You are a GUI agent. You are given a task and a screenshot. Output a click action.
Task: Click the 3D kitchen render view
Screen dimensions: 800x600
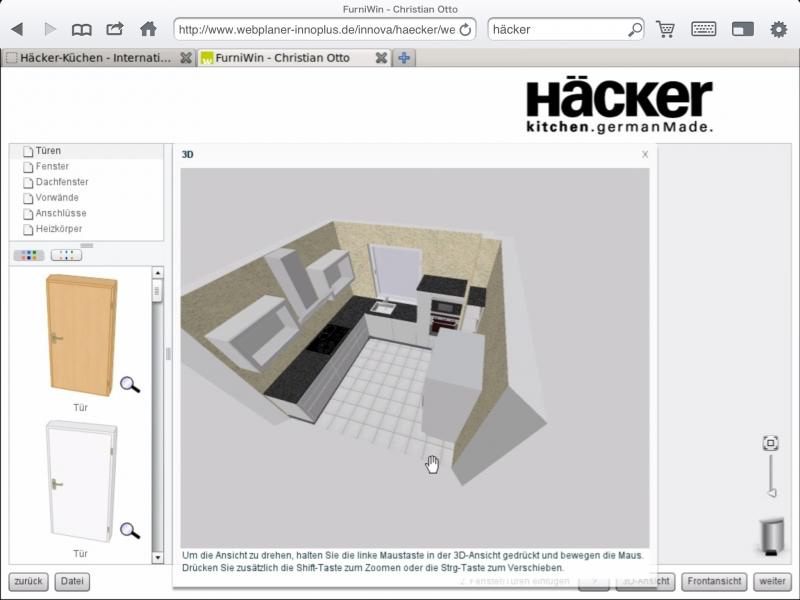415,358
